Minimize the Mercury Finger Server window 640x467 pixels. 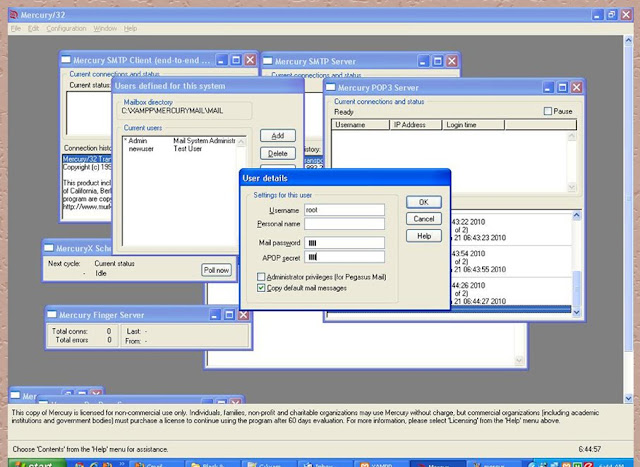(x=215, y=315)
